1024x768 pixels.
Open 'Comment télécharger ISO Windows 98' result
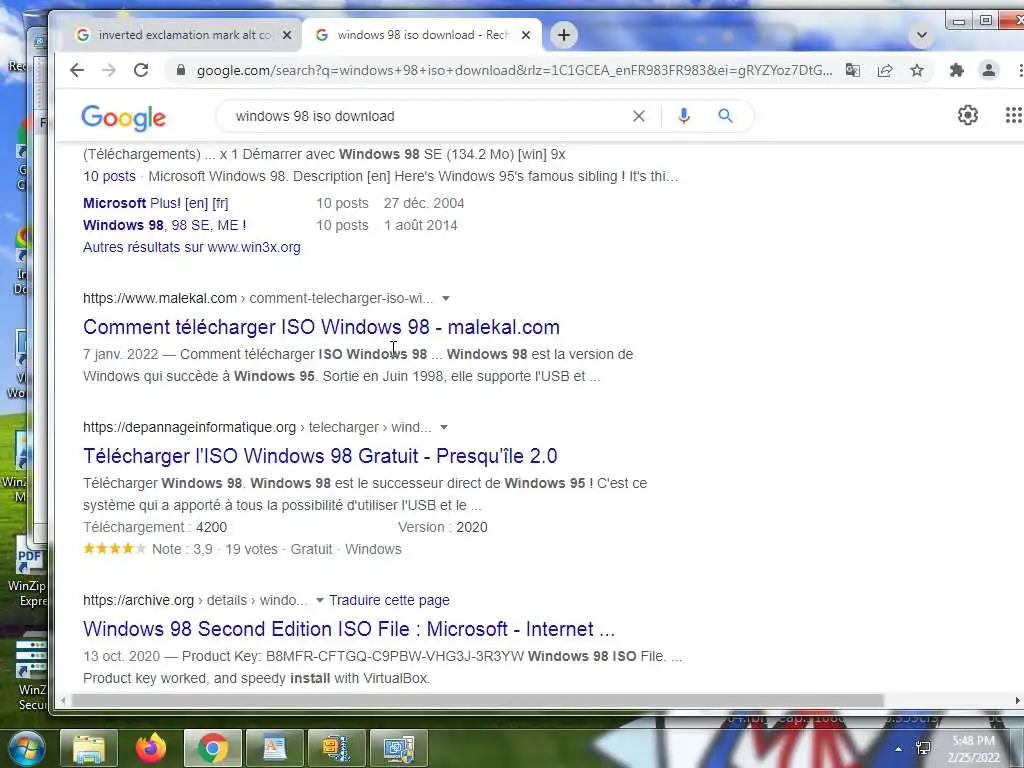tap(321, 327)
